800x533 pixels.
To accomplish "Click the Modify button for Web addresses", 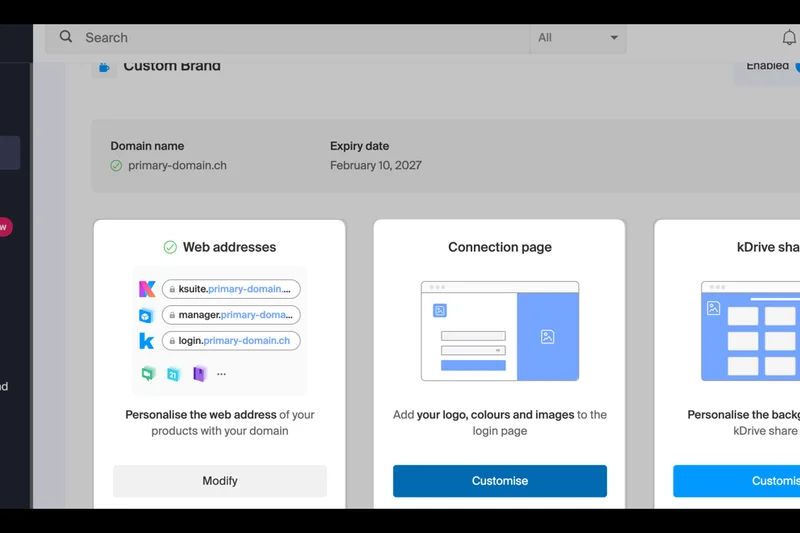I will coord(220,481).
